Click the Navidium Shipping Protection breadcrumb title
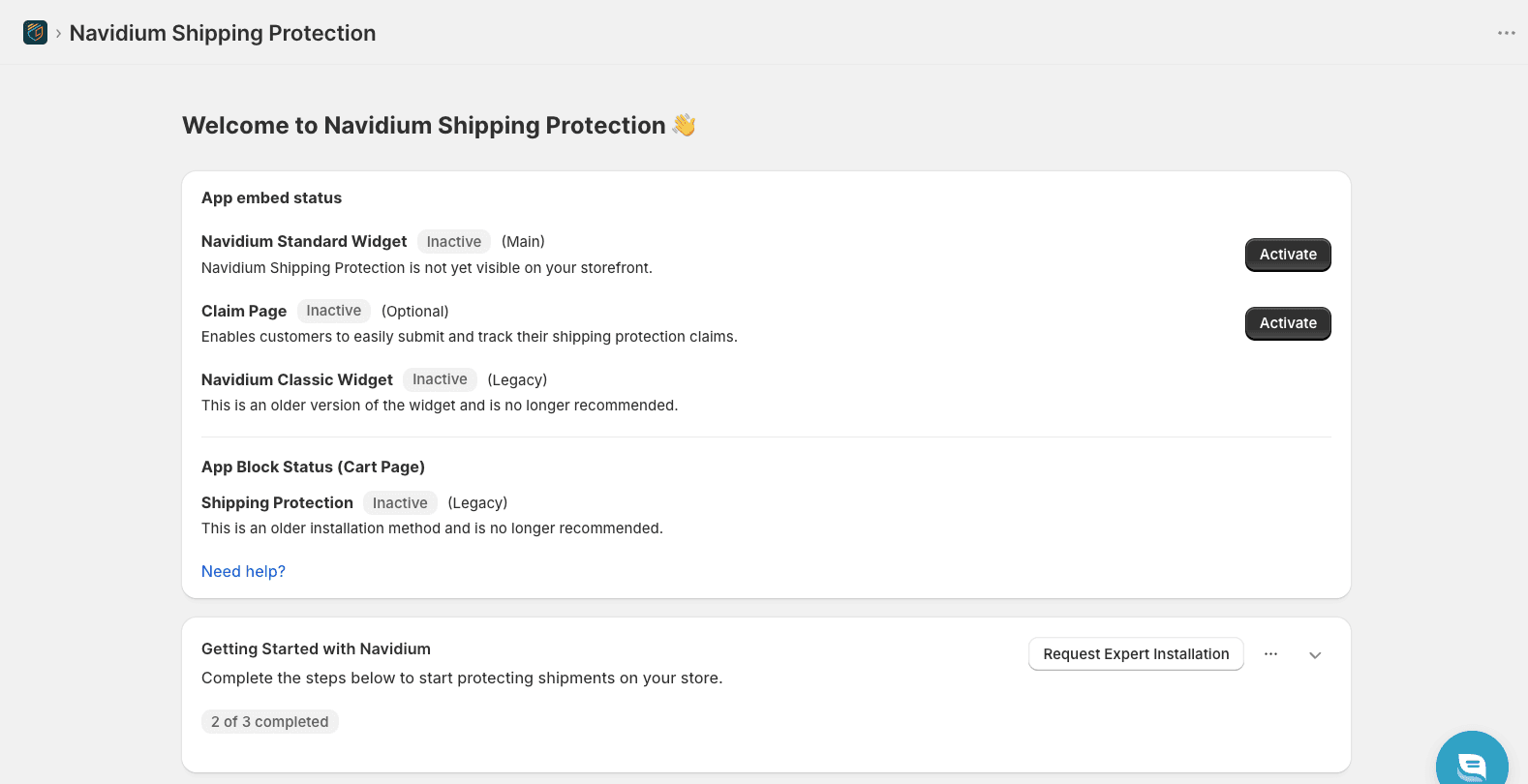1528x784 pixels. [x=223, y=33]
